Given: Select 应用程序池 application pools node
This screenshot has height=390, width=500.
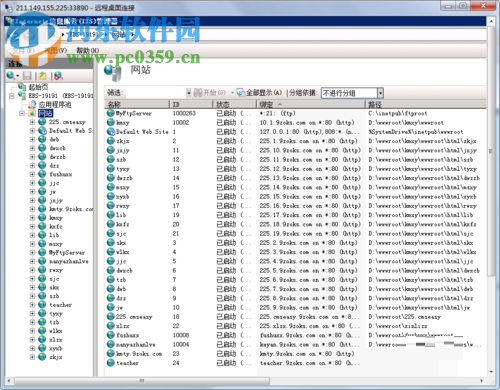Looking at the screenshot, I should click(x=55, y=105).
